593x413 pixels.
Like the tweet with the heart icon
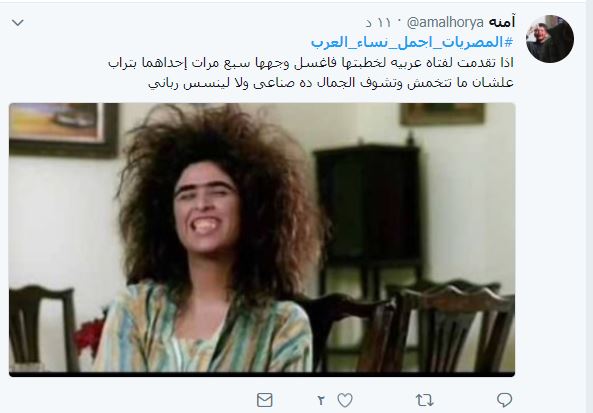(x=345, y=400)
